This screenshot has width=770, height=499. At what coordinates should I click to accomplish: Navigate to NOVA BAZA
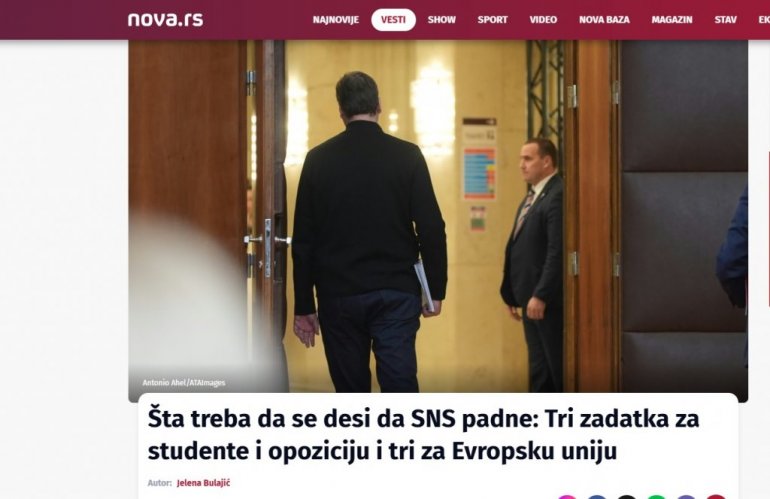604,20
